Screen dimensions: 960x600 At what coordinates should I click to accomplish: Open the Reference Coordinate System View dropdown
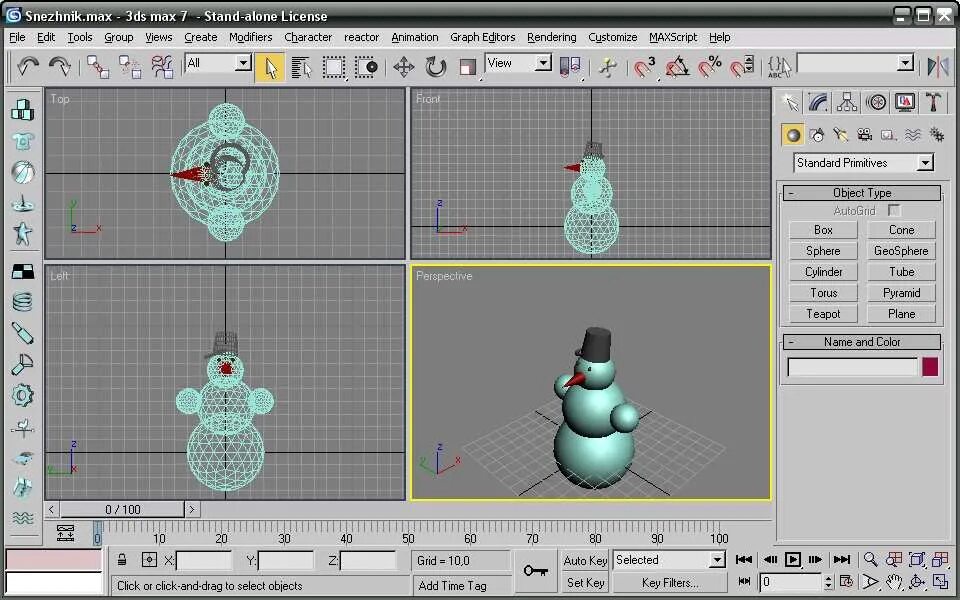(541, 66)
